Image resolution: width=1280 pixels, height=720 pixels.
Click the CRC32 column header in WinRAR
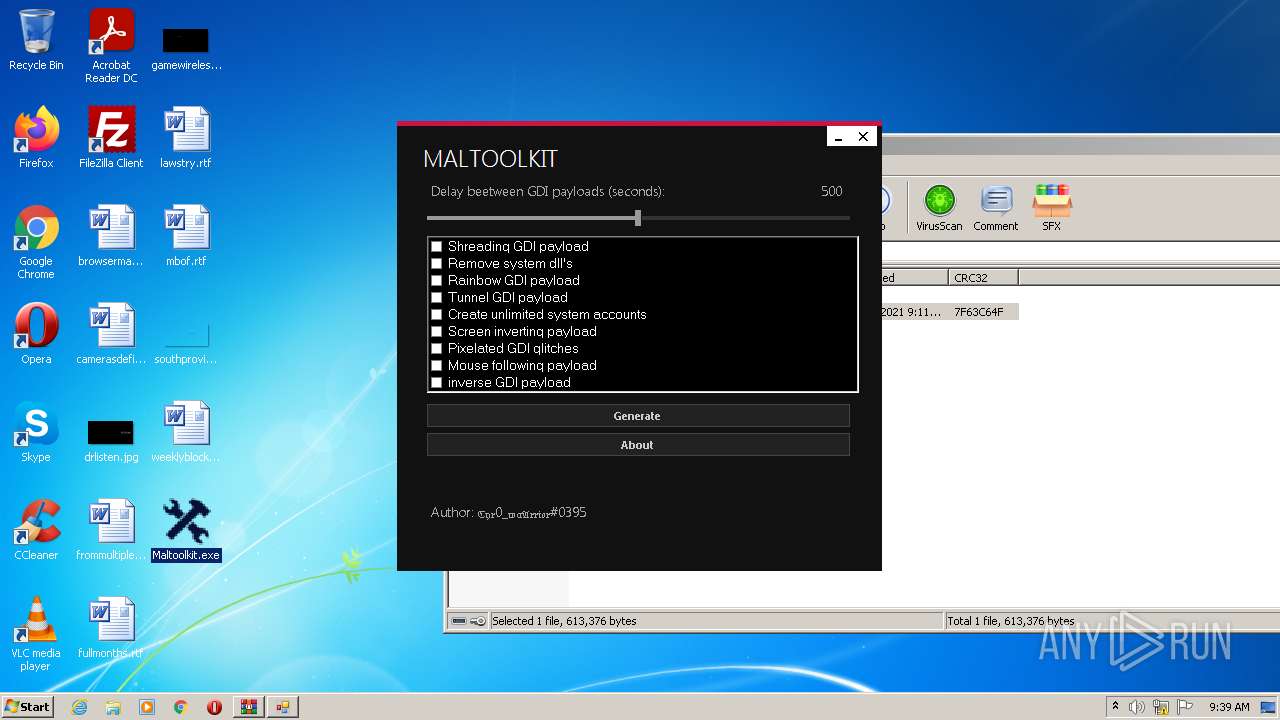[983, 277]
